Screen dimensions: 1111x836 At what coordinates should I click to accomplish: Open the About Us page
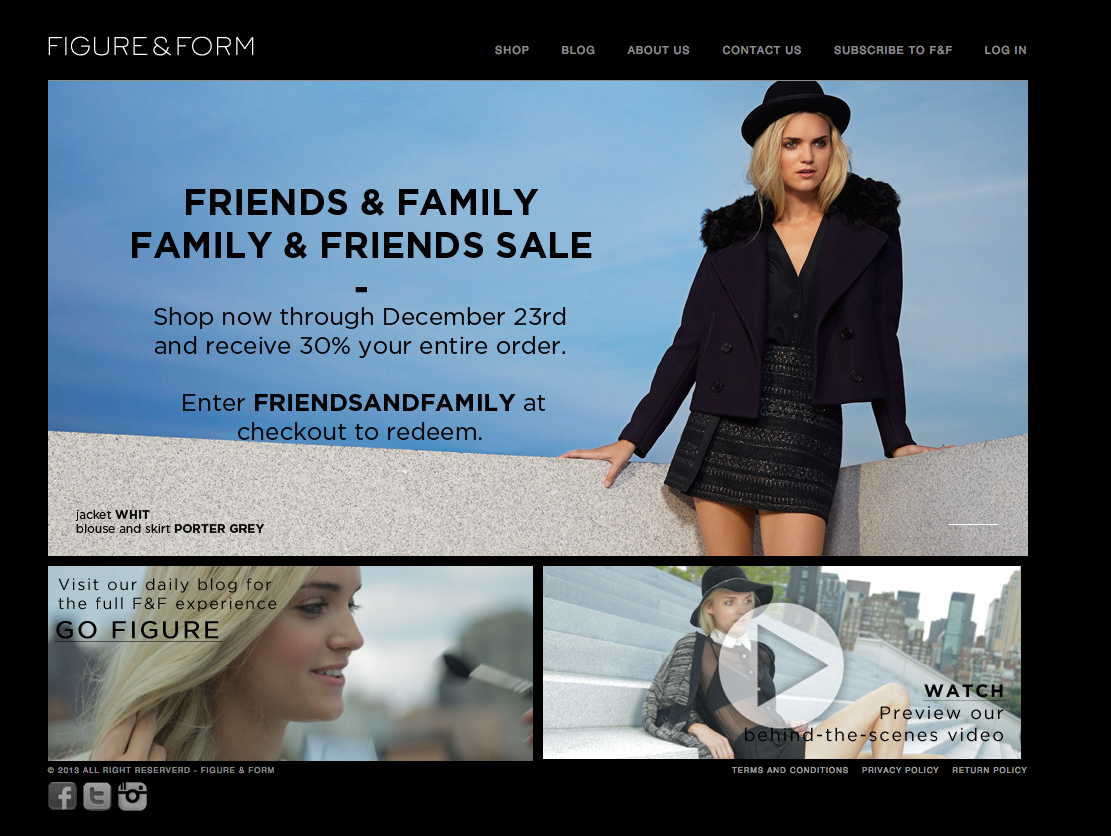pos(658,50)
